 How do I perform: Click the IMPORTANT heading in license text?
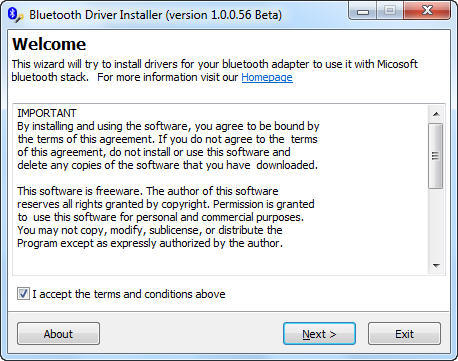click(x=47, y=113)
